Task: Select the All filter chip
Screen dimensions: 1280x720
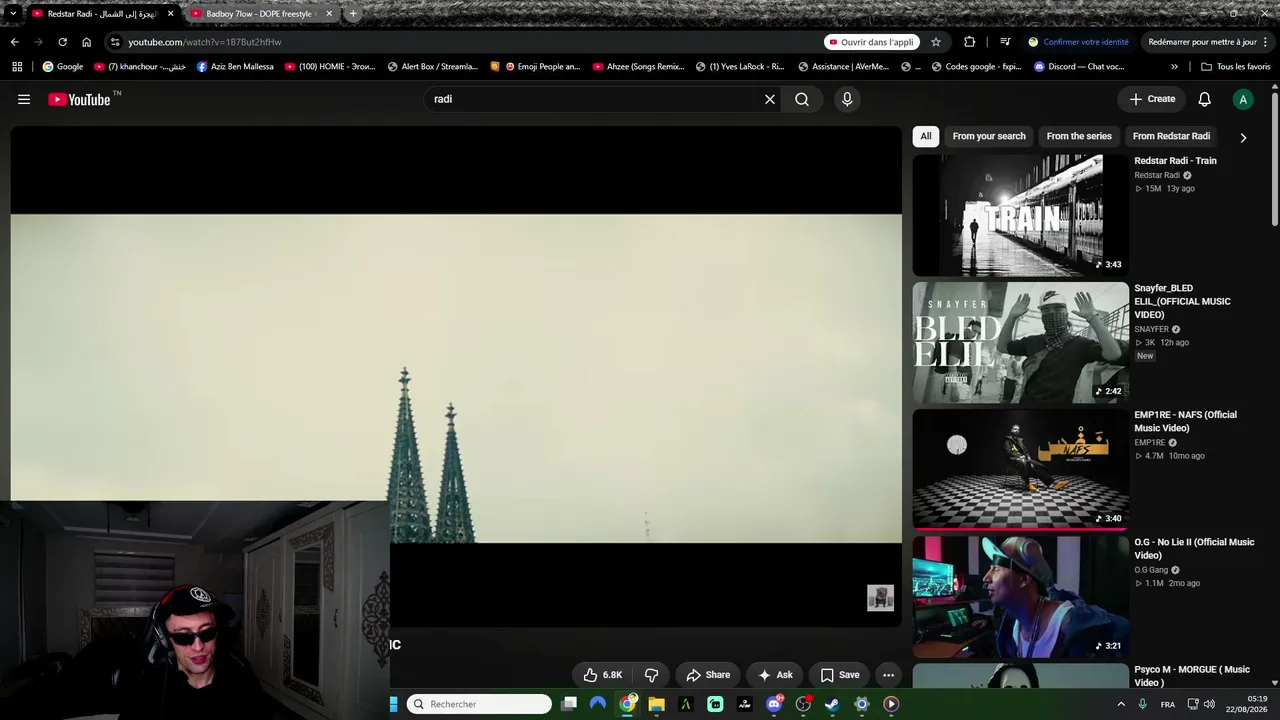Action: tap(926, 136)
